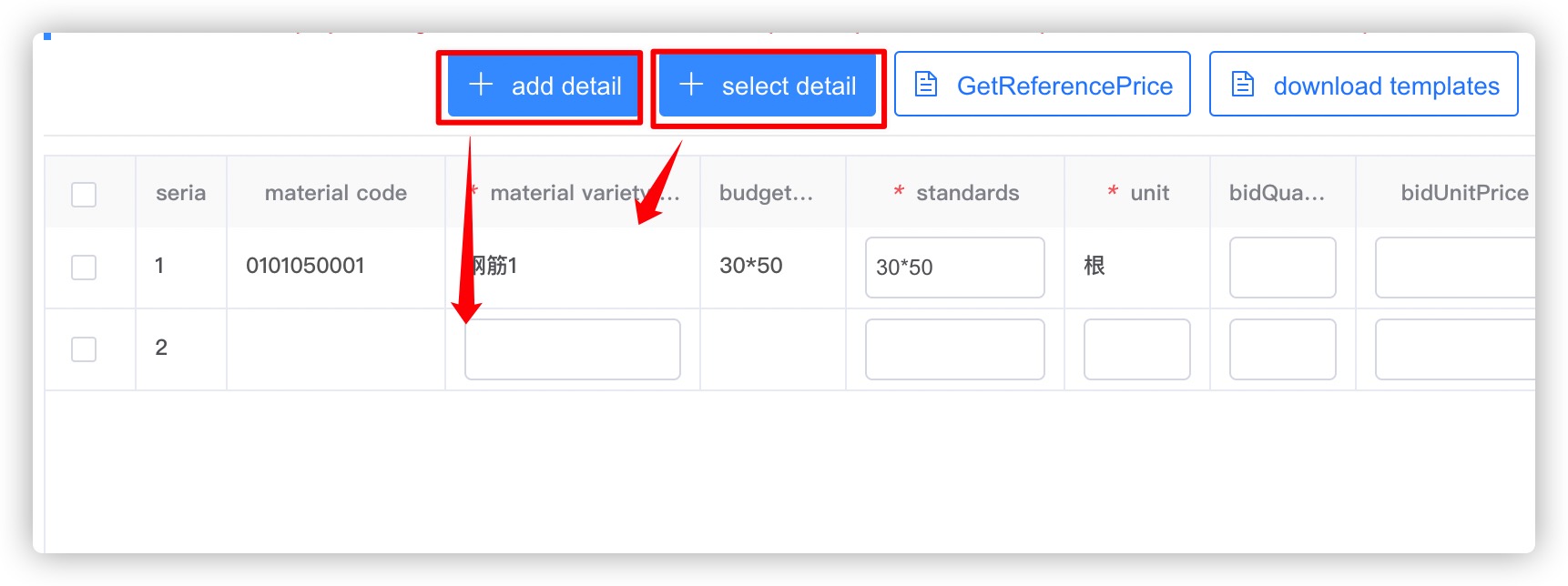Click the bidQua input in row 2

1282,349
